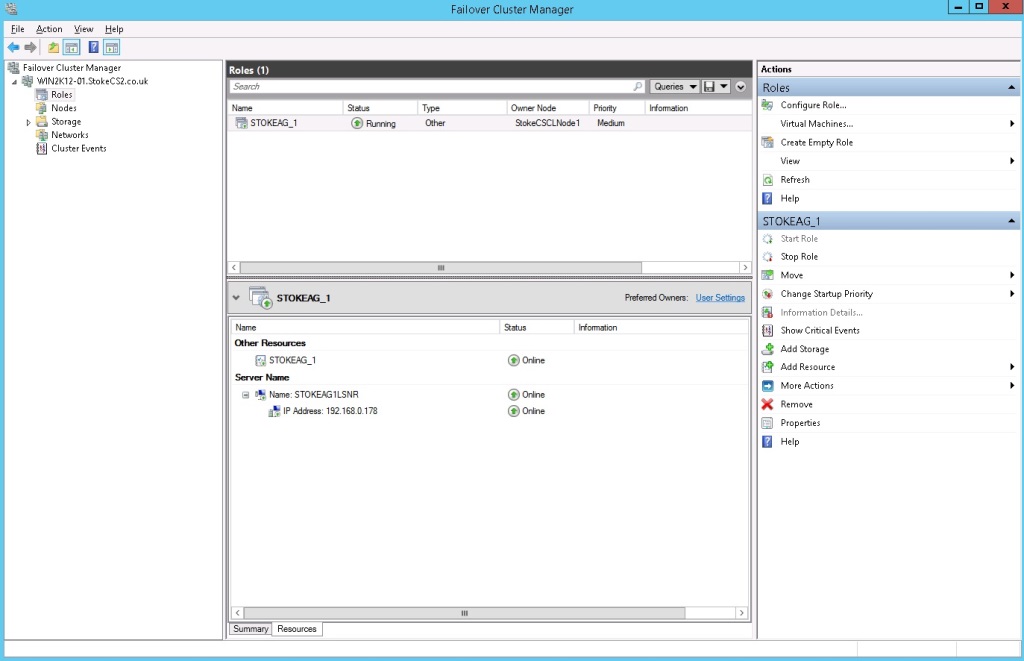Screen dimensions: 1024x661
Task: Click the Stop Role icon
Action: click(x=768, y=257)
